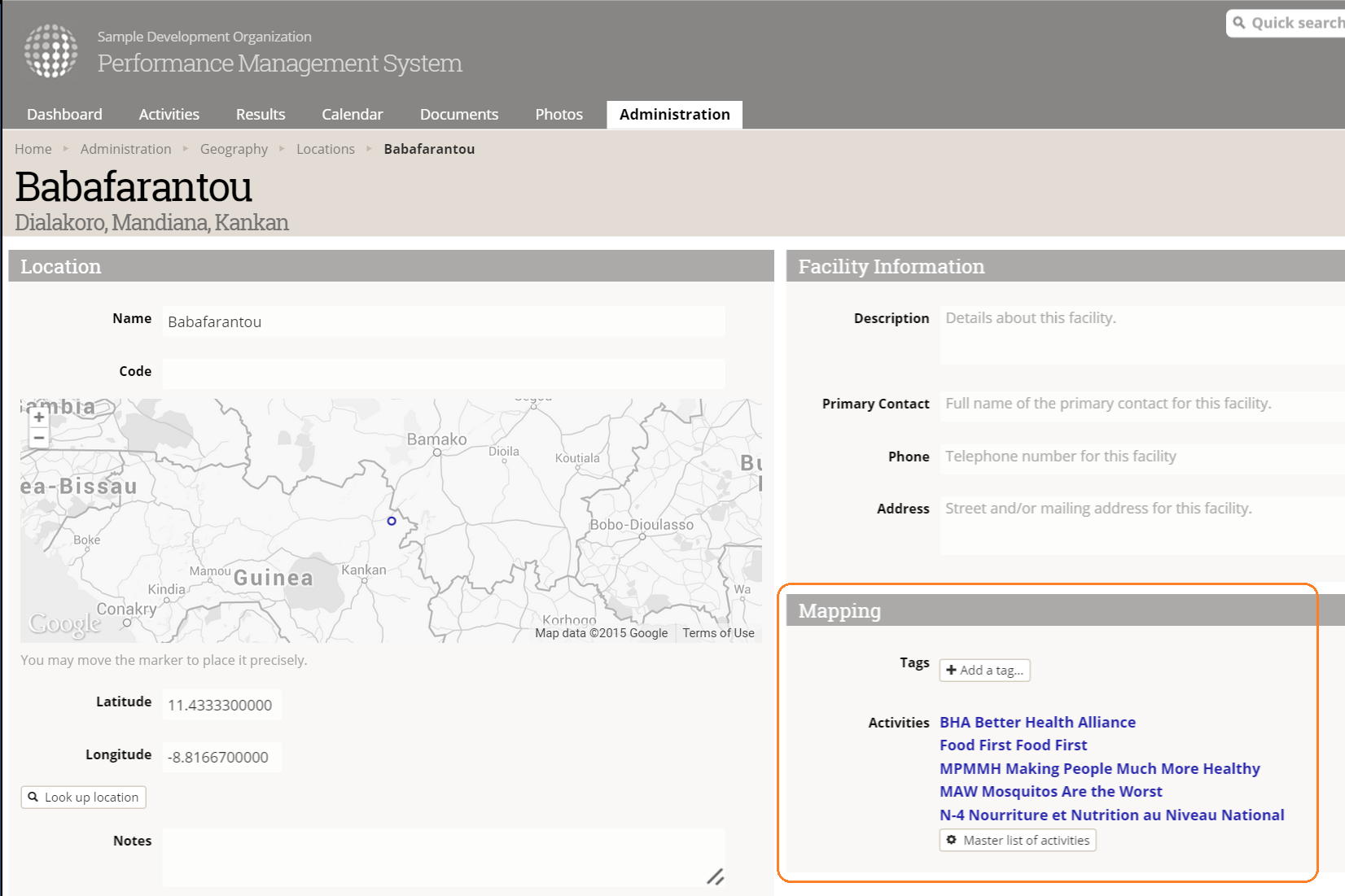The height and width of the screenshot is (896, 1345).
Task: Click the Description text area
Action: (1142, 335)
